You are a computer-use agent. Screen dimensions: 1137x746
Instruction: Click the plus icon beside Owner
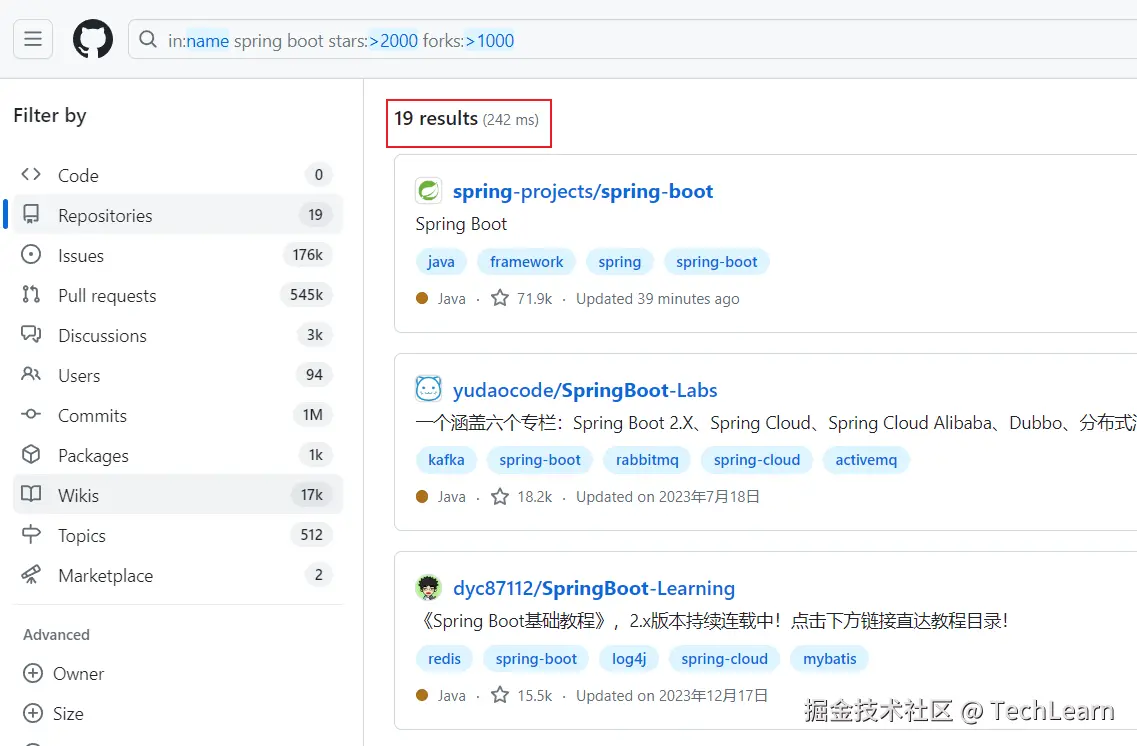(33, 673)
